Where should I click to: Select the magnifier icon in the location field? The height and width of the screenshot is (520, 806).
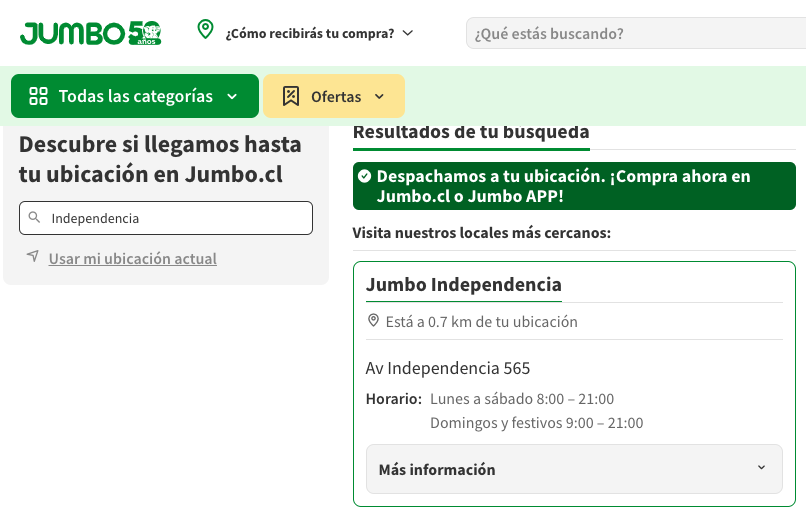(34, 217)
